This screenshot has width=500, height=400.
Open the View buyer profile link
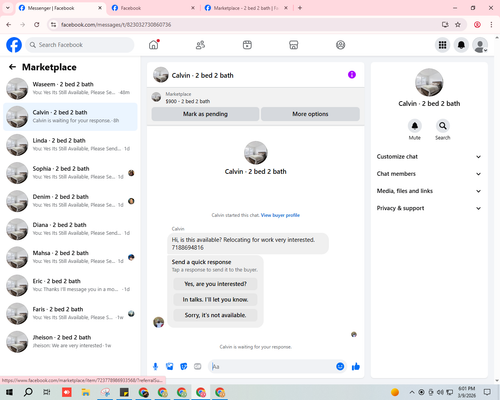pyautogui.click(x=280, y=215)
